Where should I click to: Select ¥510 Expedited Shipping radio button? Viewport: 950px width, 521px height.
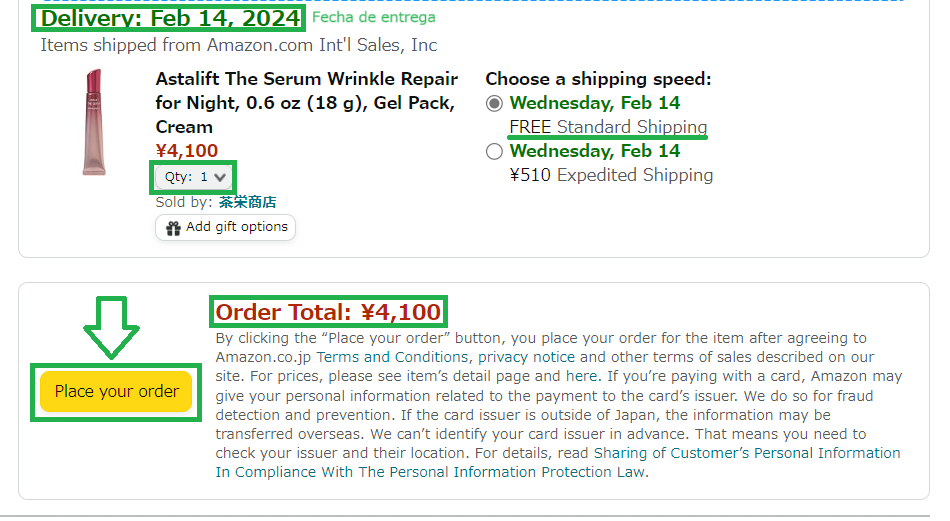[494, 151]
